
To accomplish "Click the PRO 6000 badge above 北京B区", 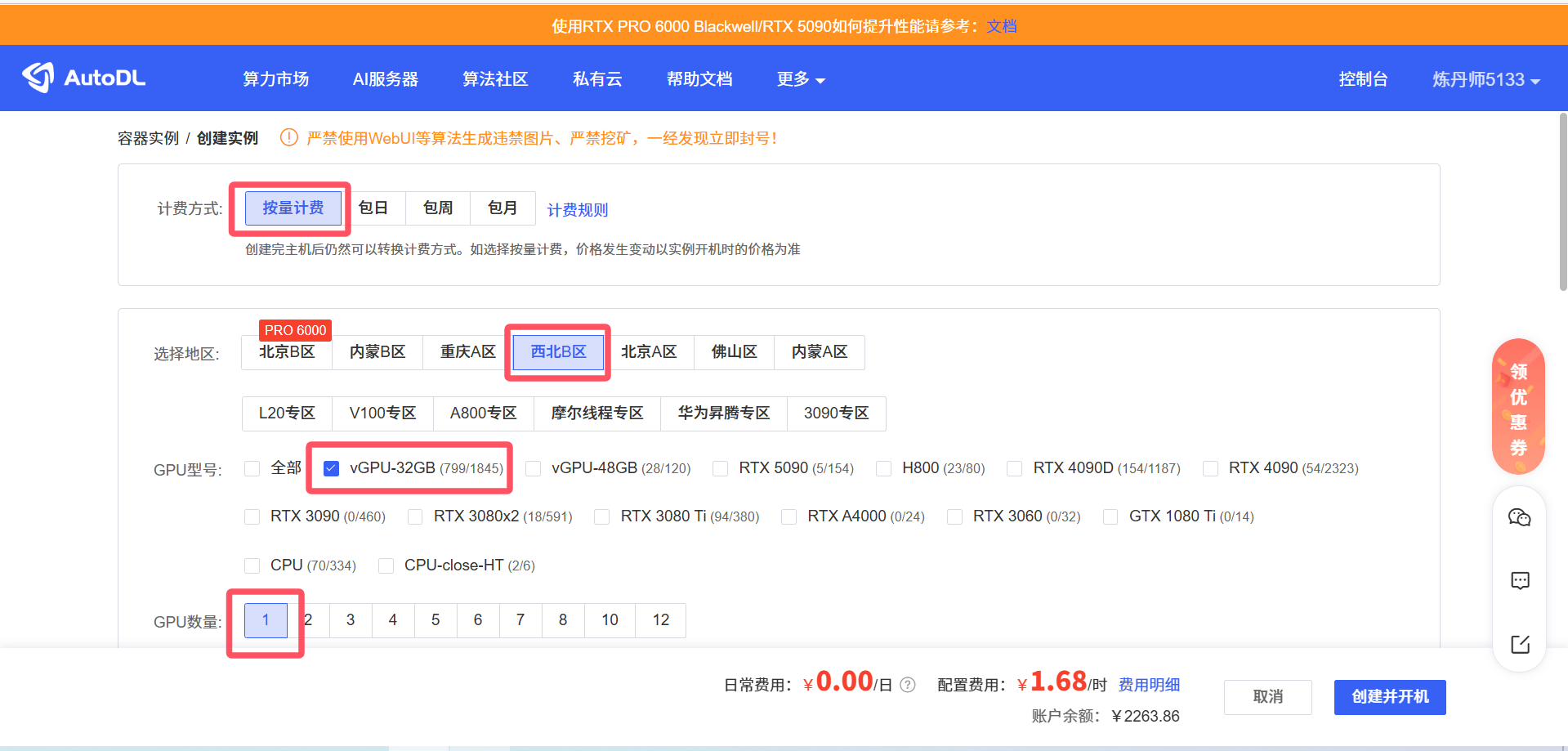I will 294,330.
